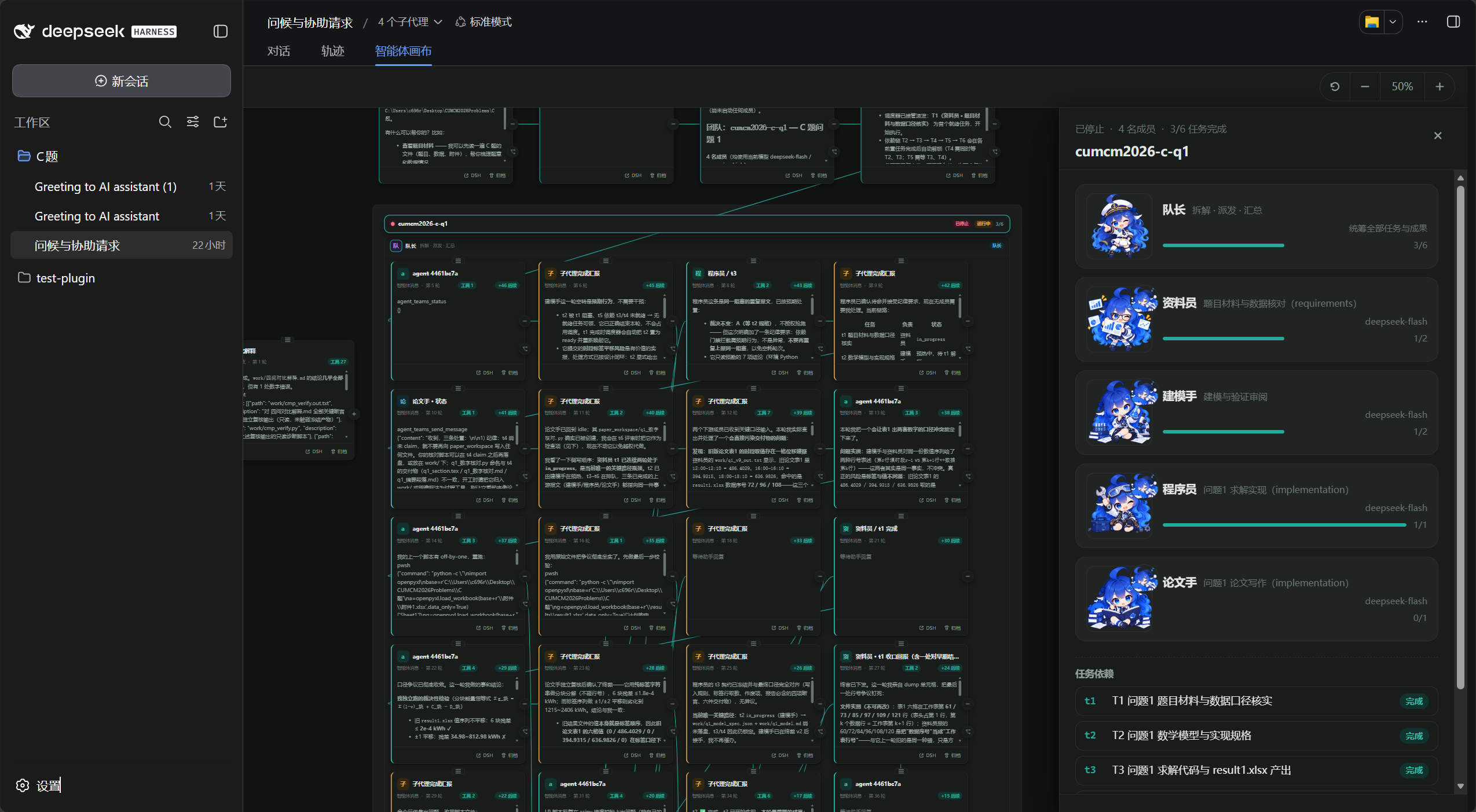Open the yellow file explorer icon

[x=1372, y=22]
